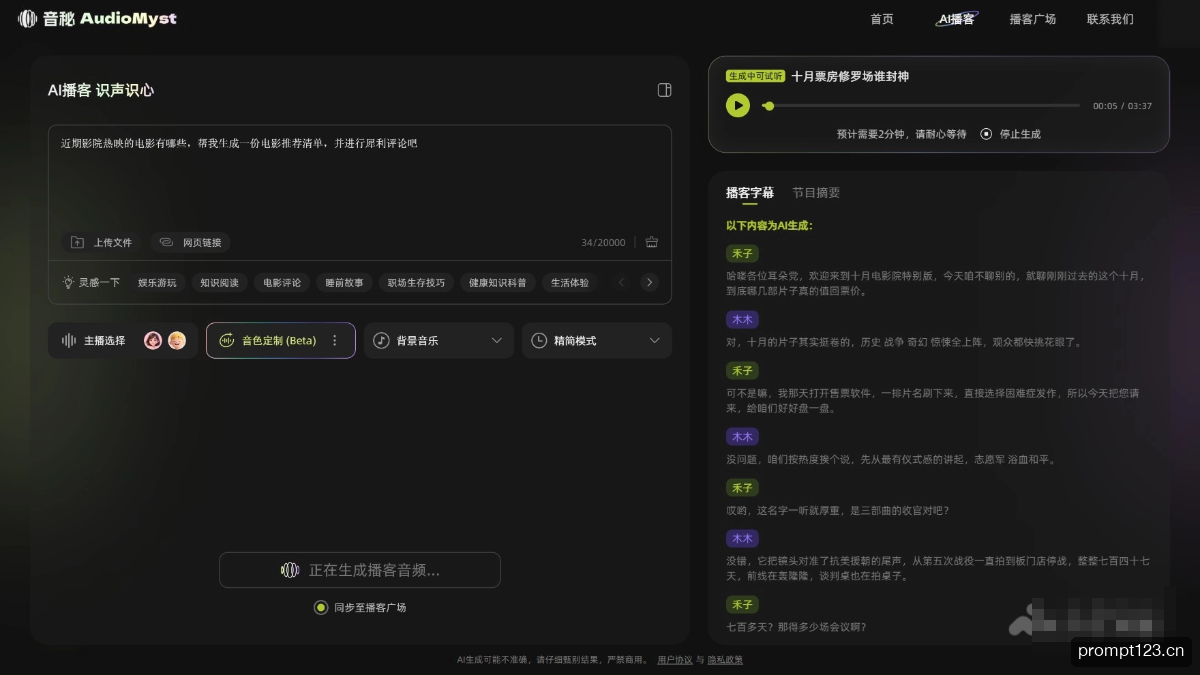Click the 正在生成播客音频 button
Screen dimensions: 1200x675
pyautogui.click(x=360, y=570)
